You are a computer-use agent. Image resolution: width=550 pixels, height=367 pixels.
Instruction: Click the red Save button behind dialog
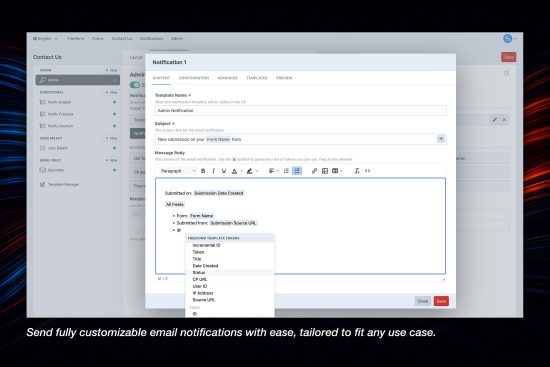(x=508, y=57)
